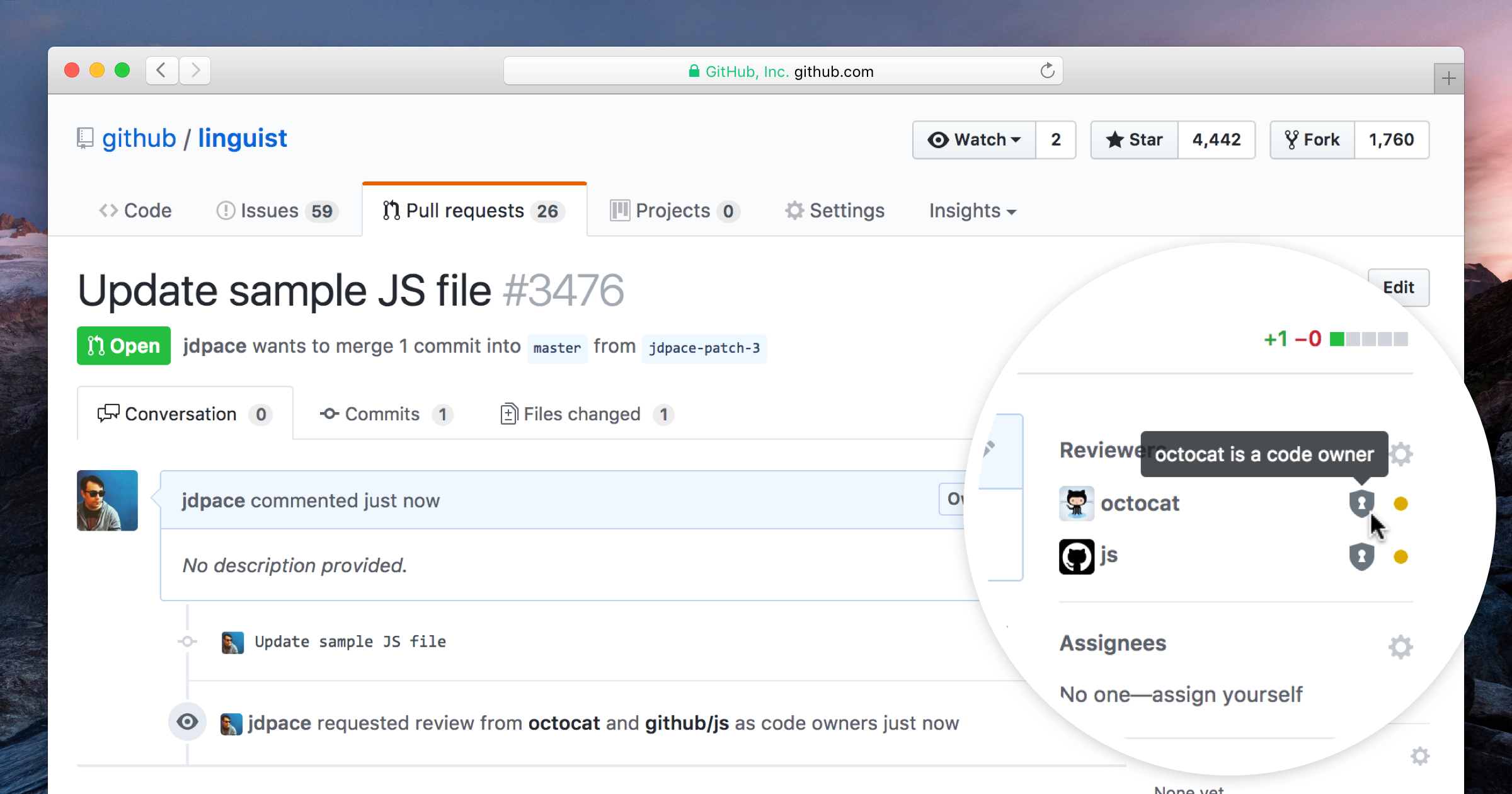
Task: Click the Edit button
Action: [x=1398, y=287]
